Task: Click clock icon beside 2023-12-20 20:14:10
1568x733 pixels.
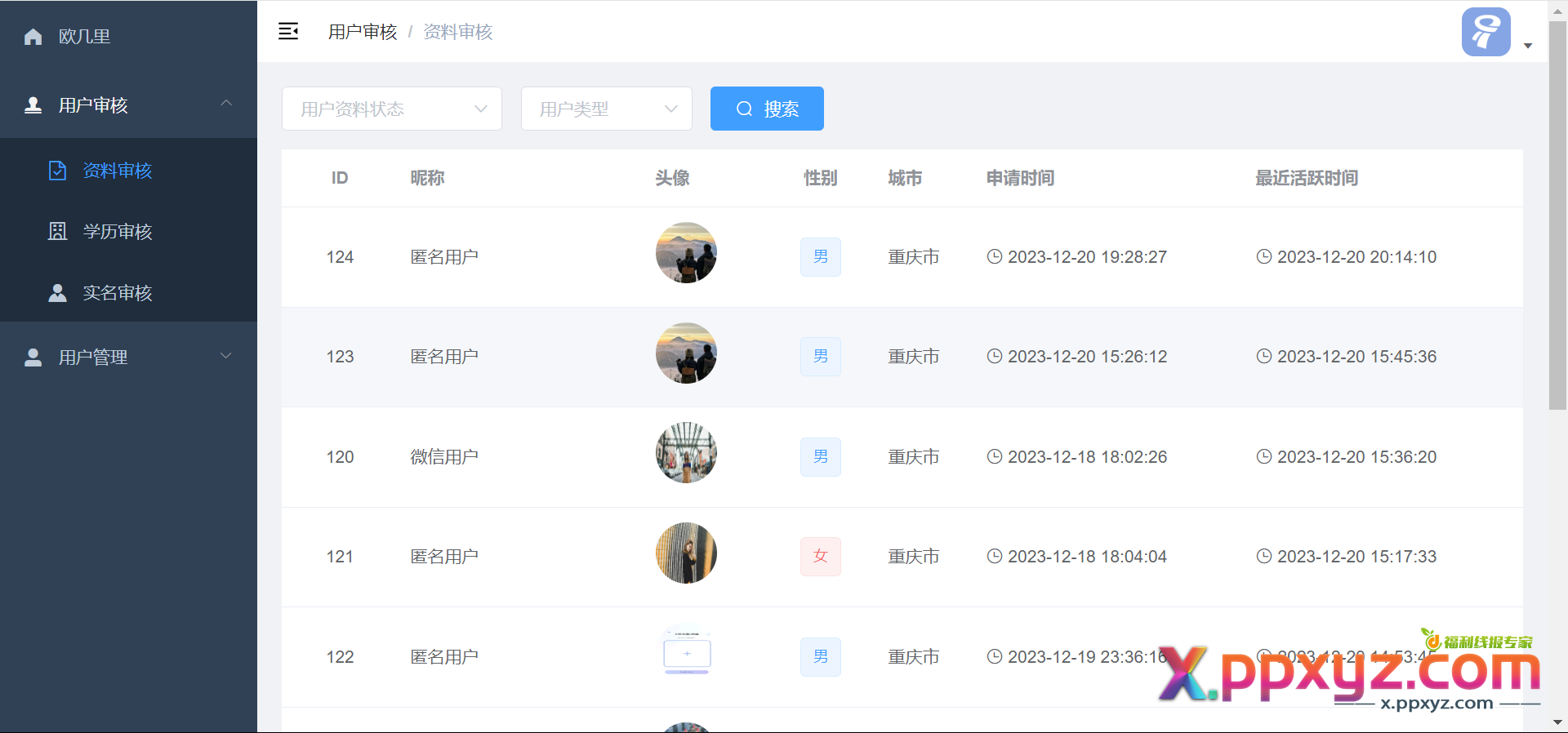Action: coord(1263,256)
